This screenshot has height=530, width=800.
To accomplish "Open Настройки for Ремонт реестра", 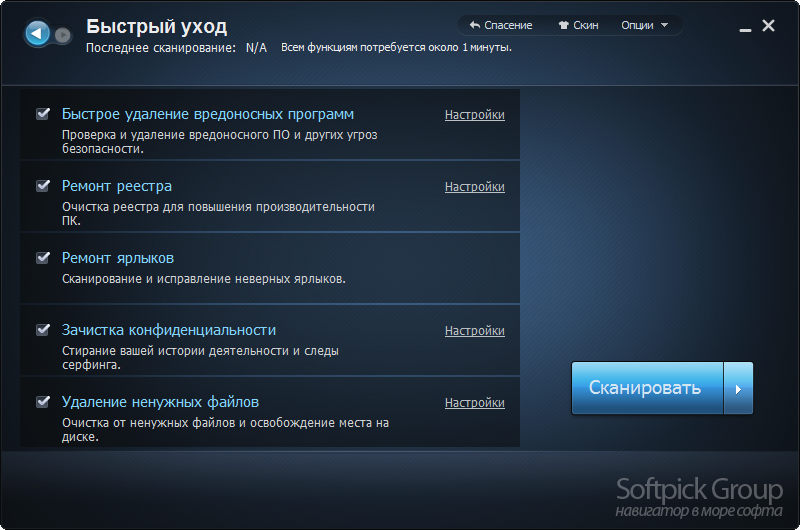I will tap(474, 187).
